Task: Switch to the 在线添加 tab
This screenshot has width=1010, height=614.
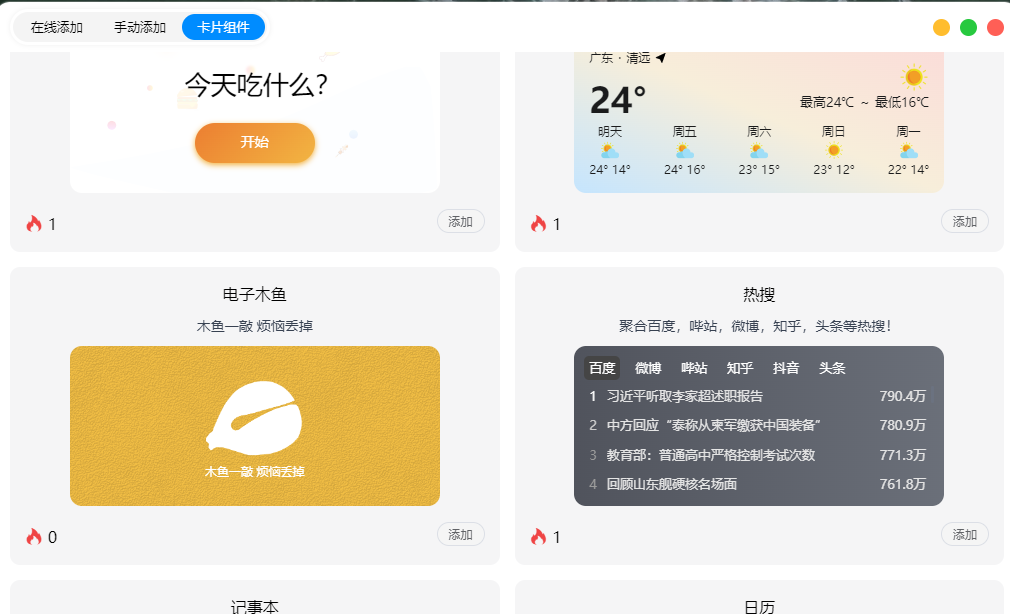Action: (57, 27)
